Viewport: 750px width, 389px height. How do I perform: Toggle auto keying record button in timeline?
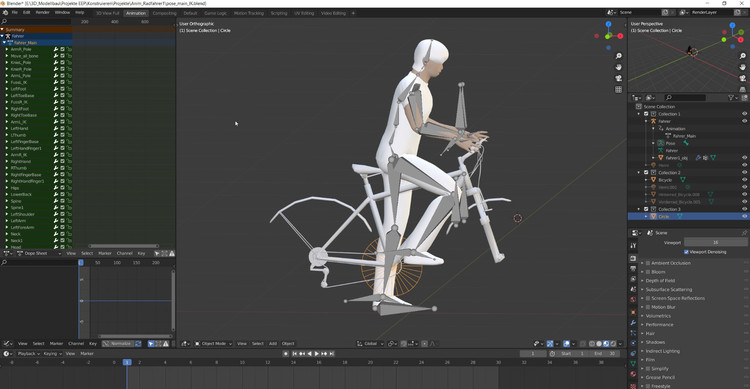tap(286, 354)
